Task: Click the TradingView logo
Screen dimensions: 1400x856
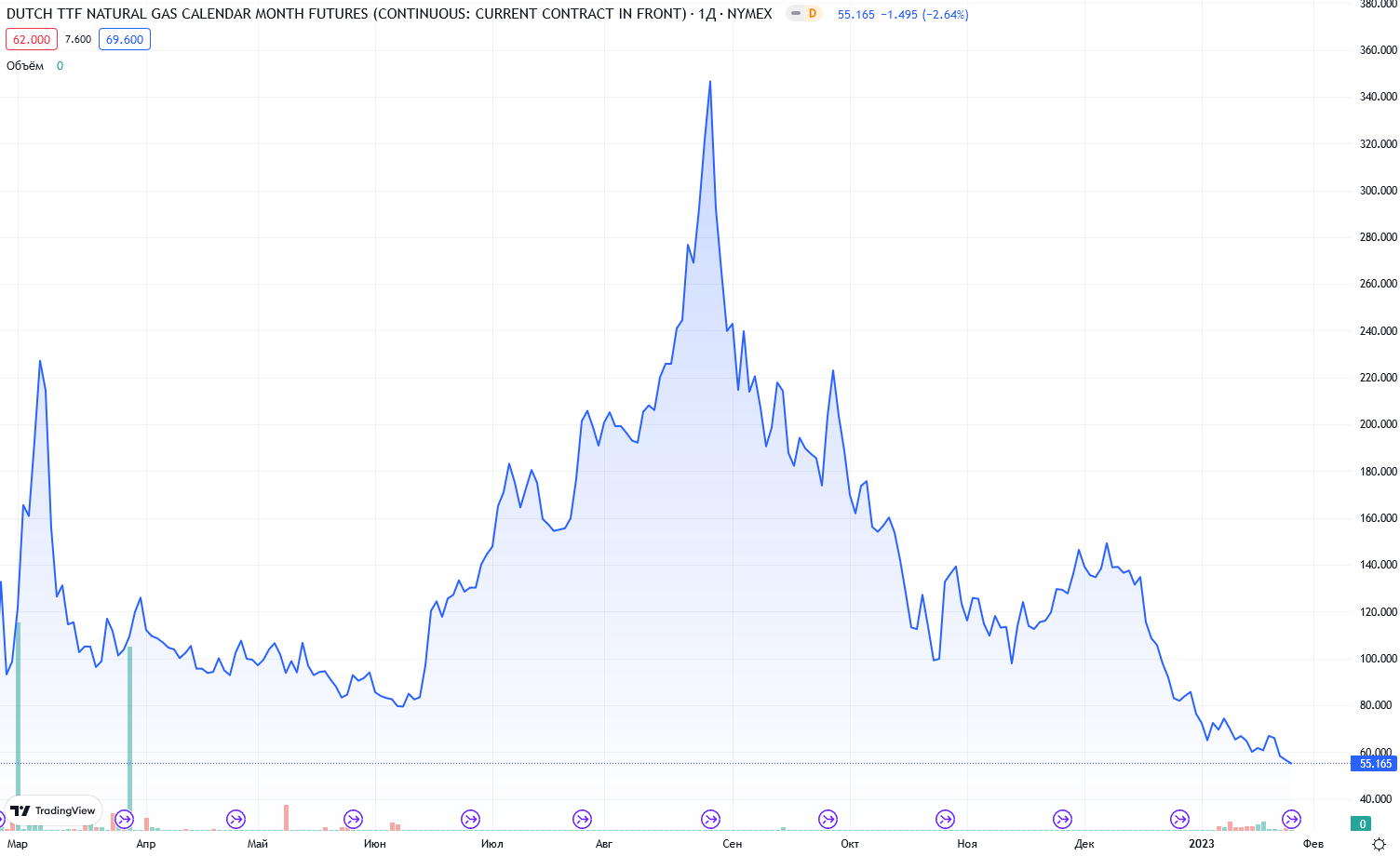Action: pos(53,810)
